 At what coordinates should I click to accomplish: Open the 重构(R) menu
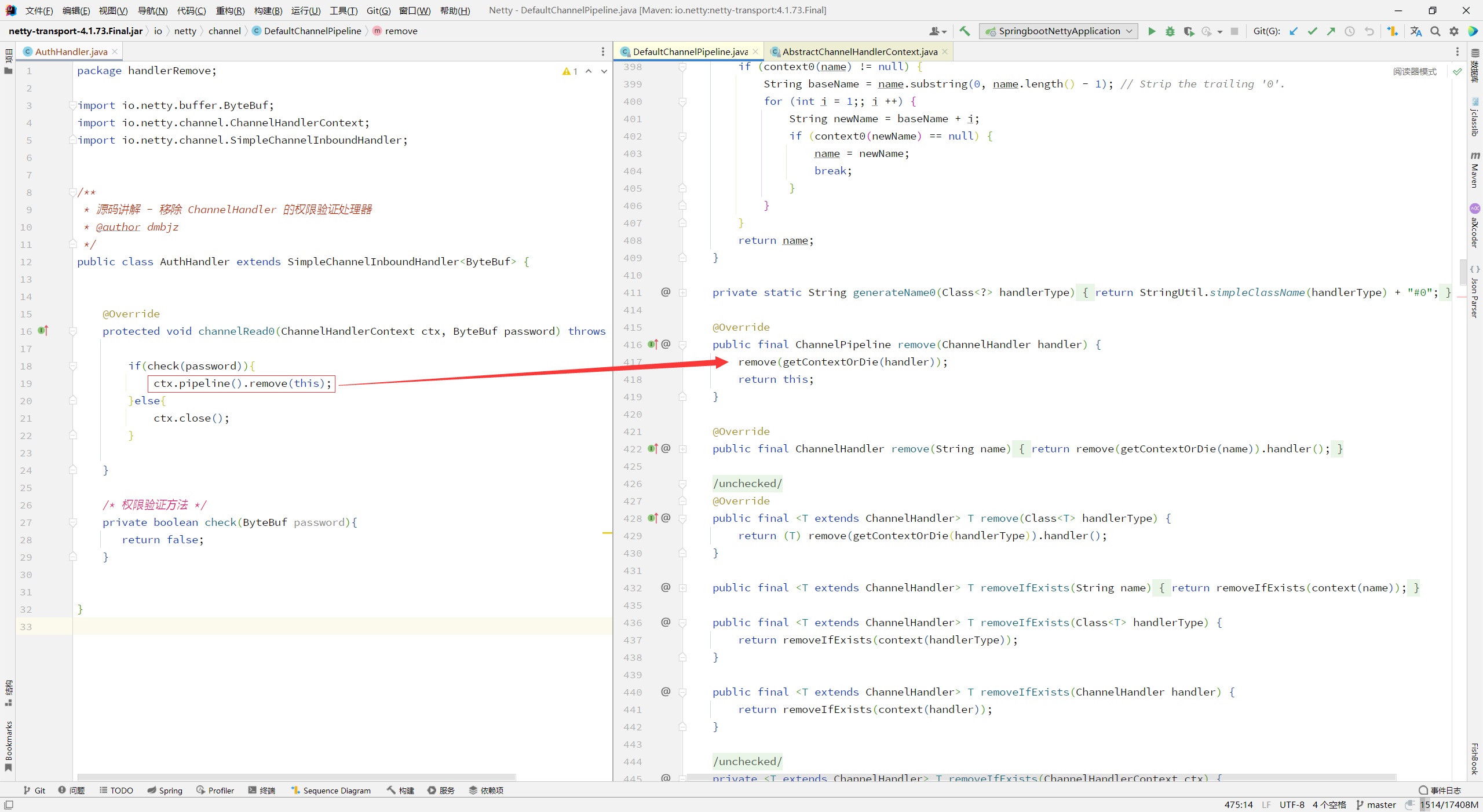(x=230, y=10)
